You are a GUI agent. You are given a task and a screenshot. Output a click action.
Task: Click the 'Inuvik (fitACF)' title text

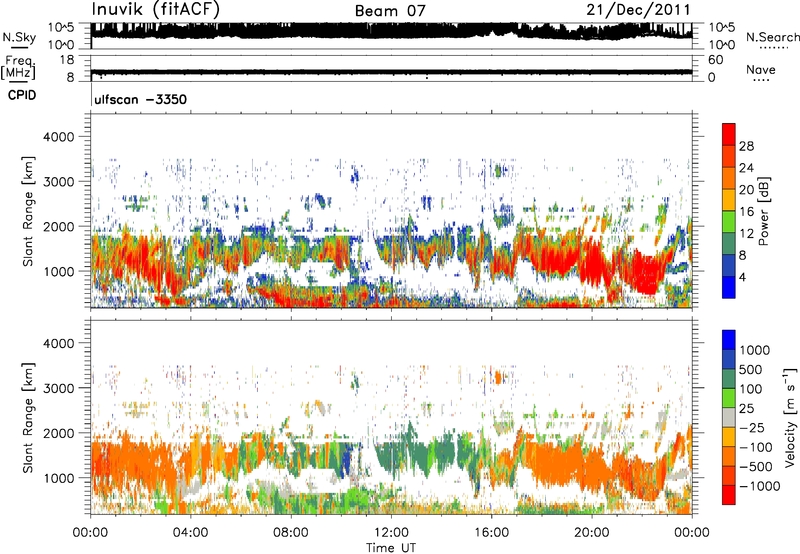click(156, 10)
